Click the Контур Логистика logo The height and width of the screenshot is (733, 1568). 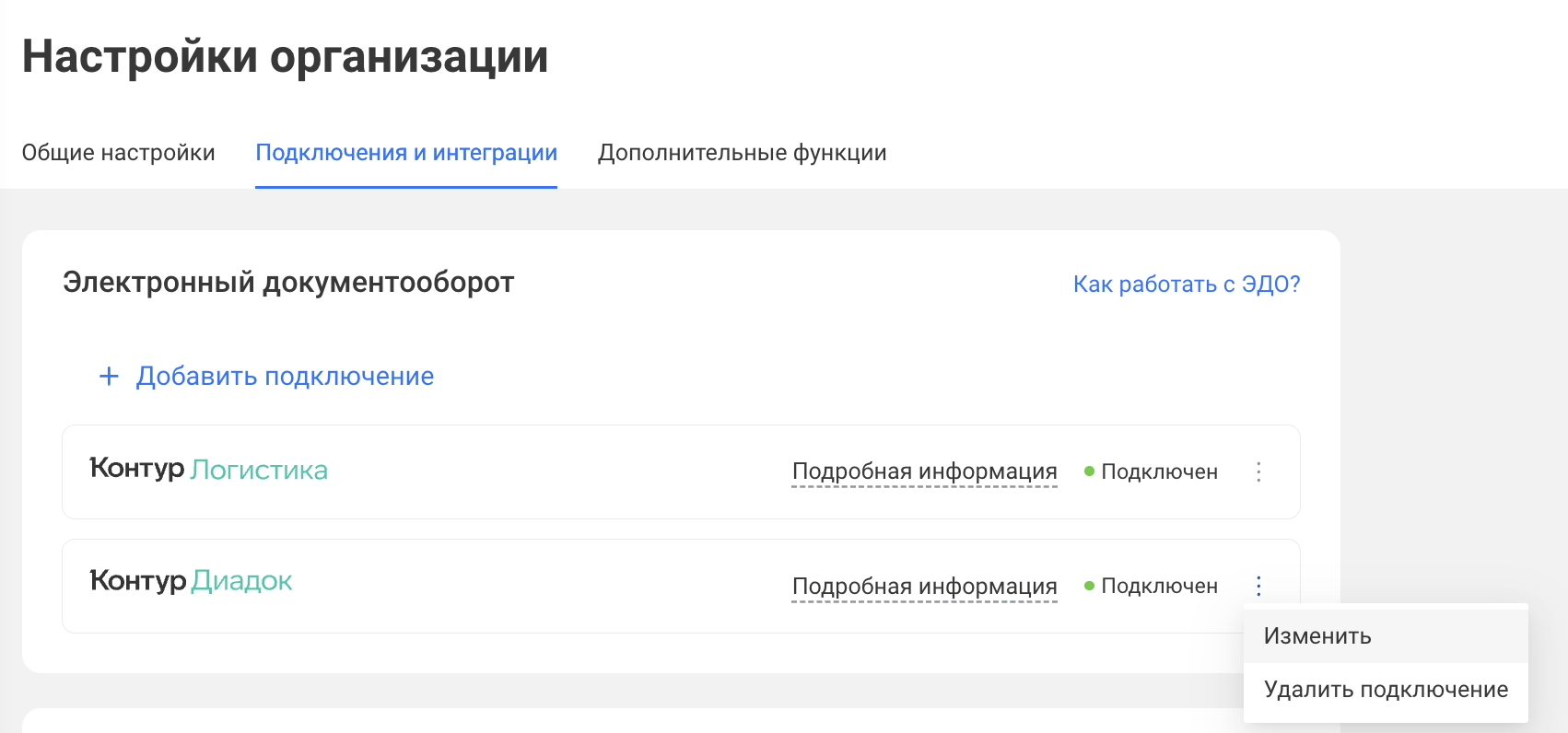click(208, 470)
